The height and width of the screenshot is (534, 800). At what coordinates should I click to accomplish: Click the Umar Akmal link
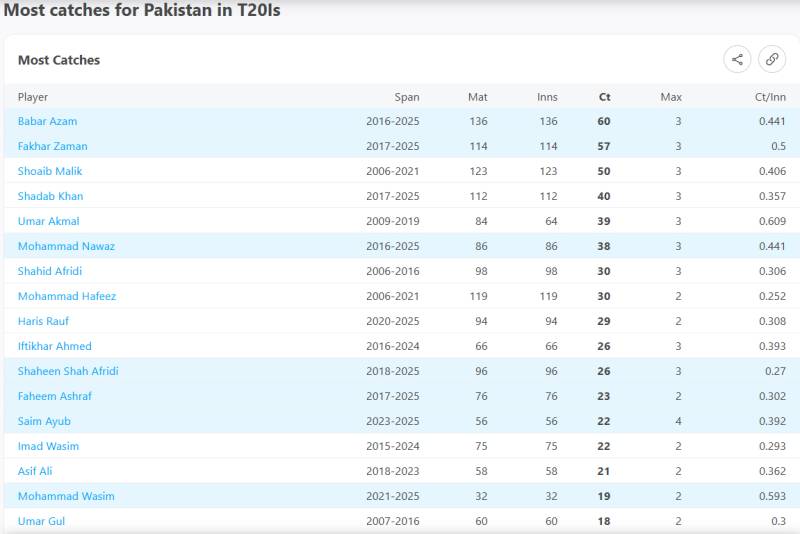tap(48, 221)
